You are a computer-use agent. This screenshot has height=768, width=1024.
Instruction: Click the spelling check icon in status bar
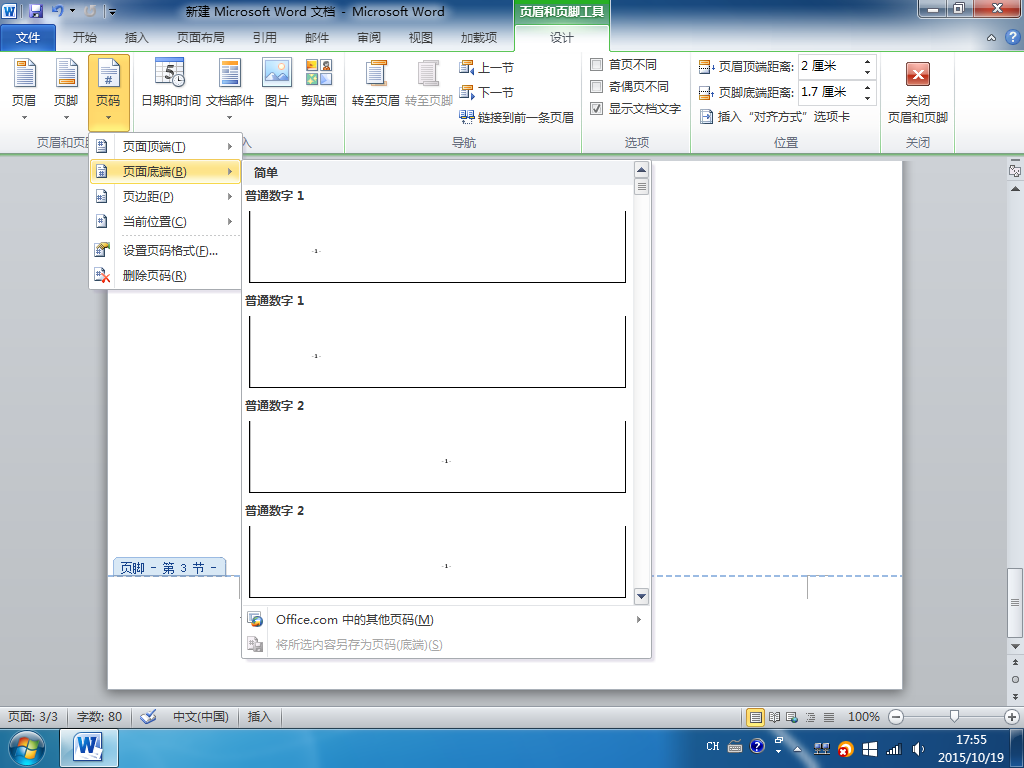tap(148, 716)
